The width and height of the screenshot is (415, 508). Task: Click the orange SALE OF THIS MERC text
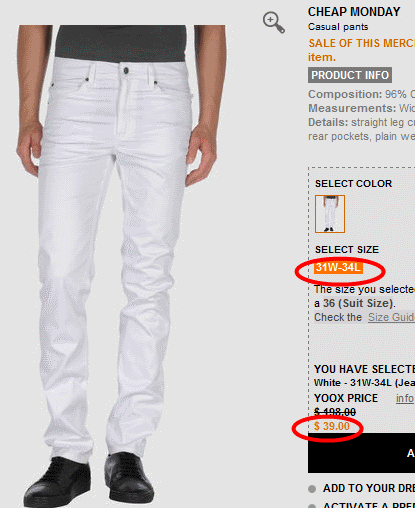point(361,43)
